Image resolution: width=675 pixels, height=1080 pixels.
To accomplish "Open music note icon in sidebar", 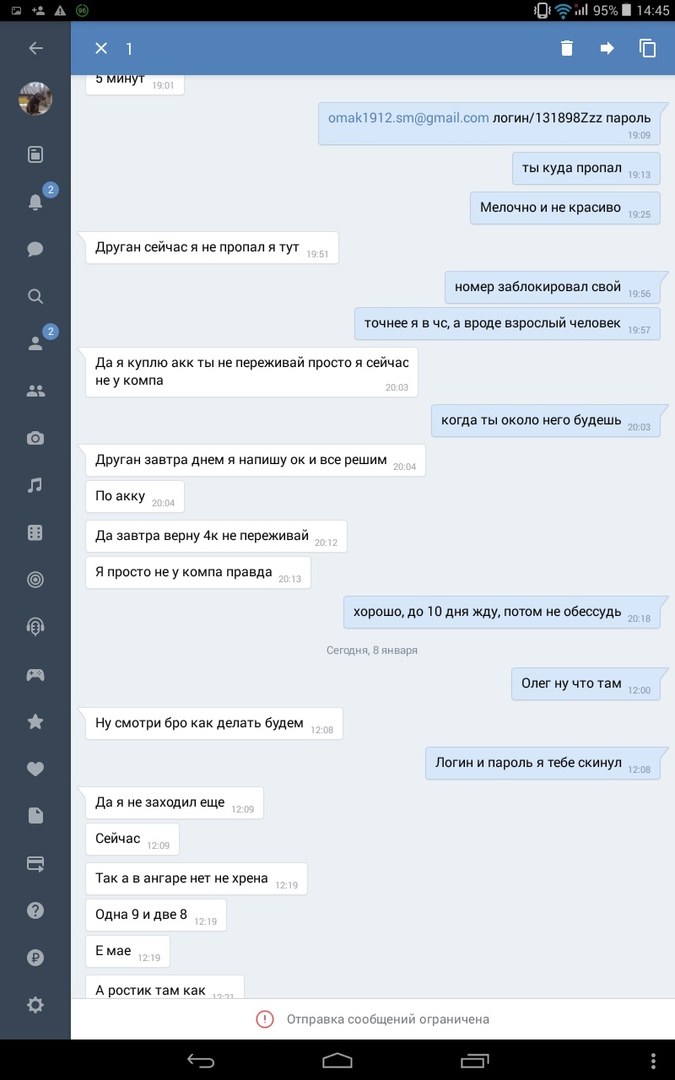I will [35, 485].
